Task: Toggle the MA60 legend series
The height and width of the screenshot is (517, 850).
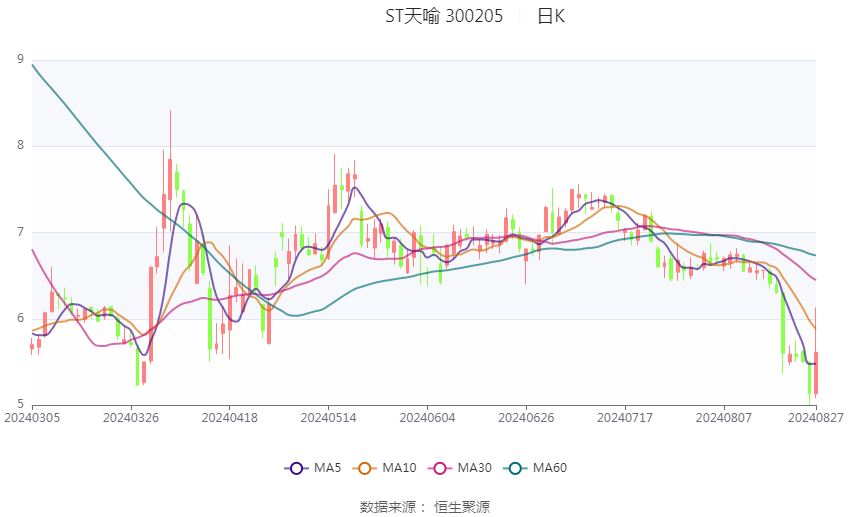Action: coord(535,468)
